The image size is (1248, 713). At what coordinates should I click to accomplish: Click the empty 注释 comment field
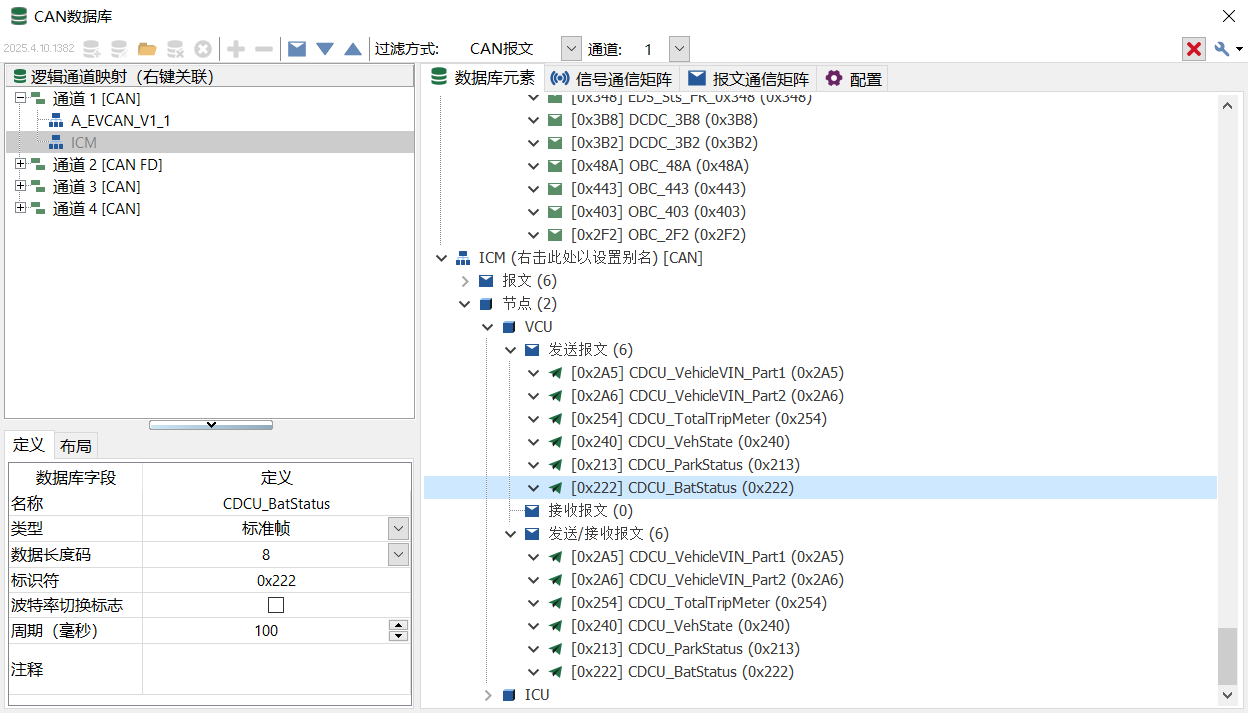[x=277, y=669]
